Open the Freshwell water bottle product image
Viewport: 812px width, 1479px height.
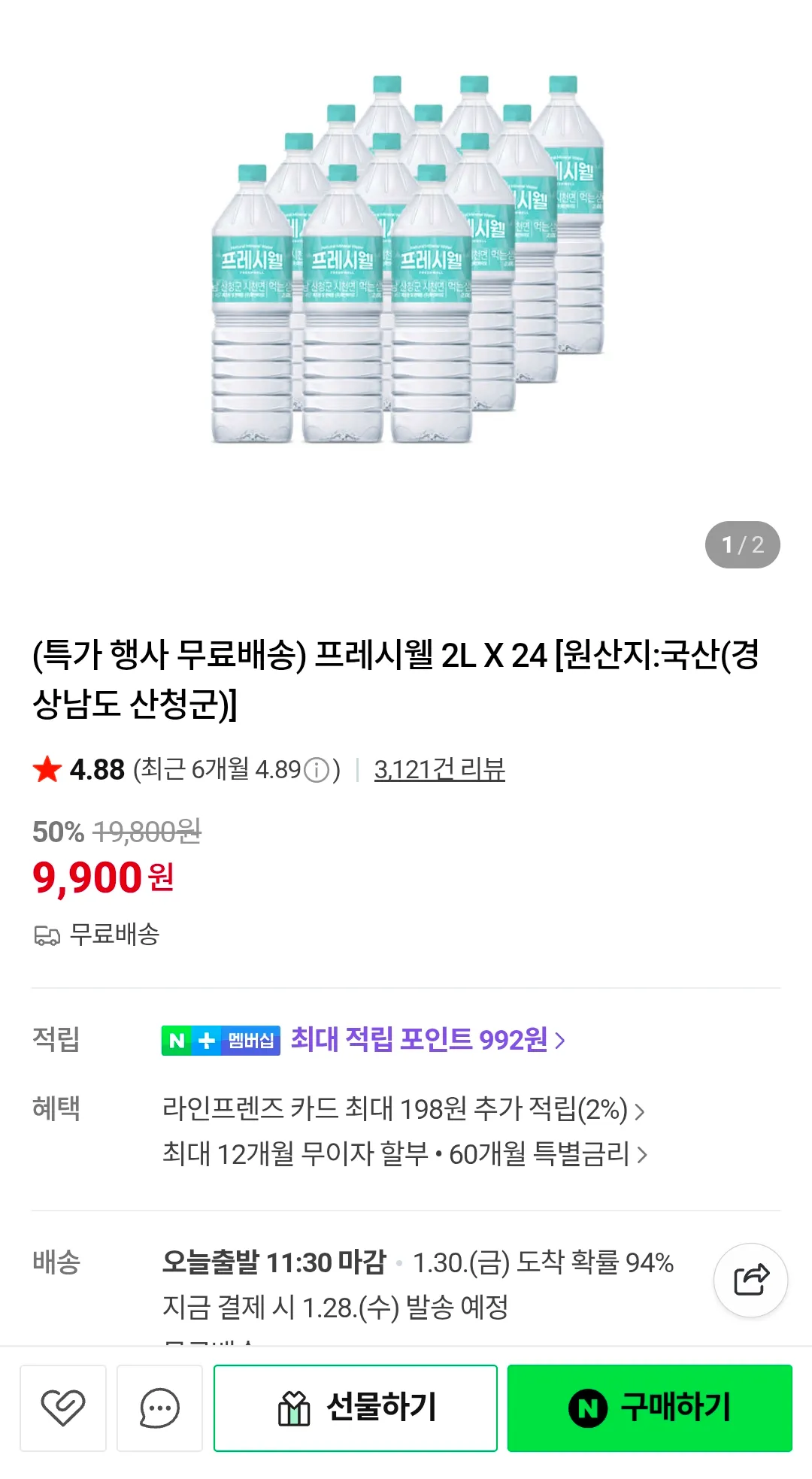tap(406, 259)
